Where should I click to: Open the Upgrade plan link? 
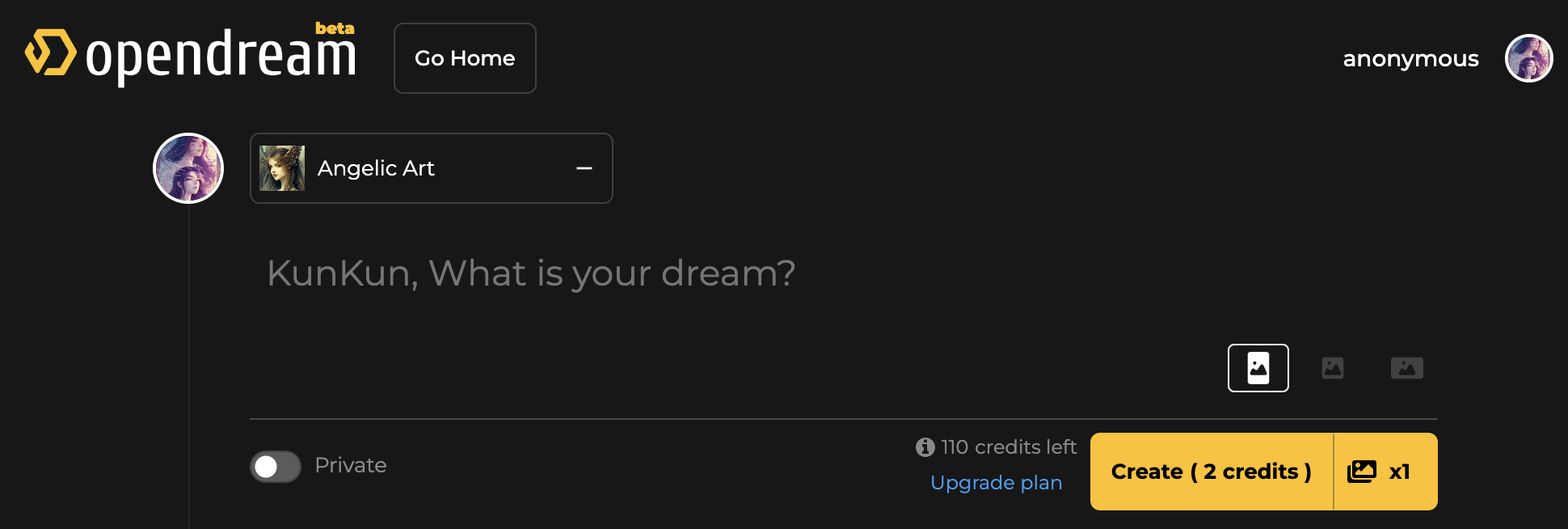(x=997, y=482)
